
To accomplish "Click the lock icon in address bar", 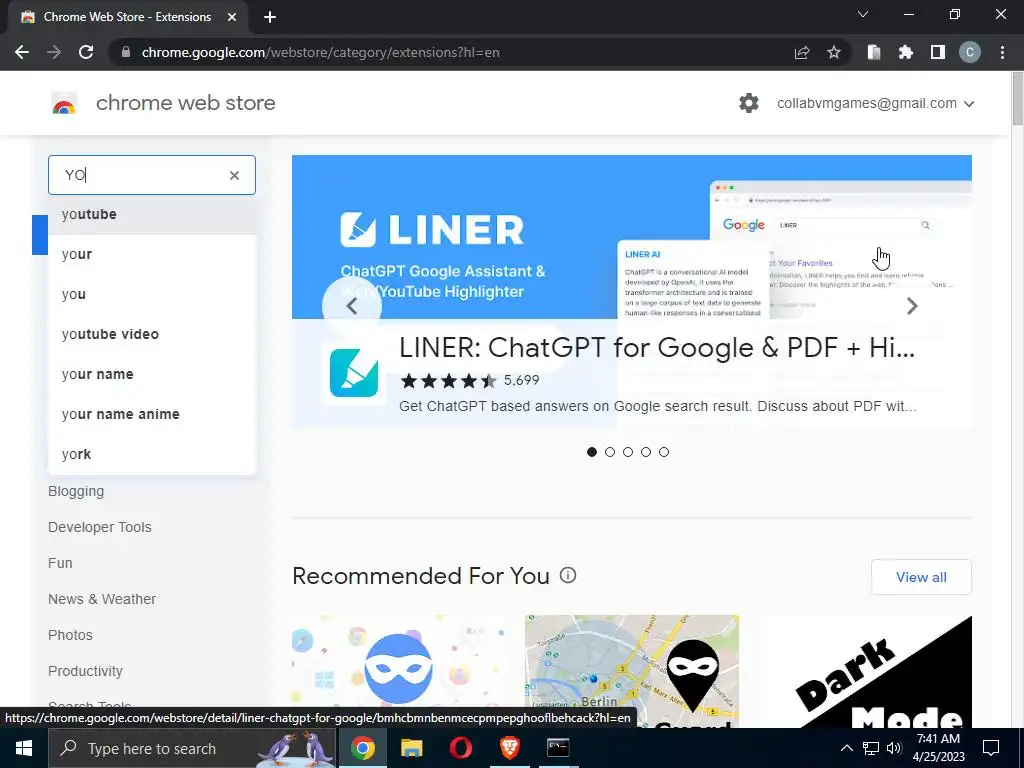I will (x=126, y=52).
